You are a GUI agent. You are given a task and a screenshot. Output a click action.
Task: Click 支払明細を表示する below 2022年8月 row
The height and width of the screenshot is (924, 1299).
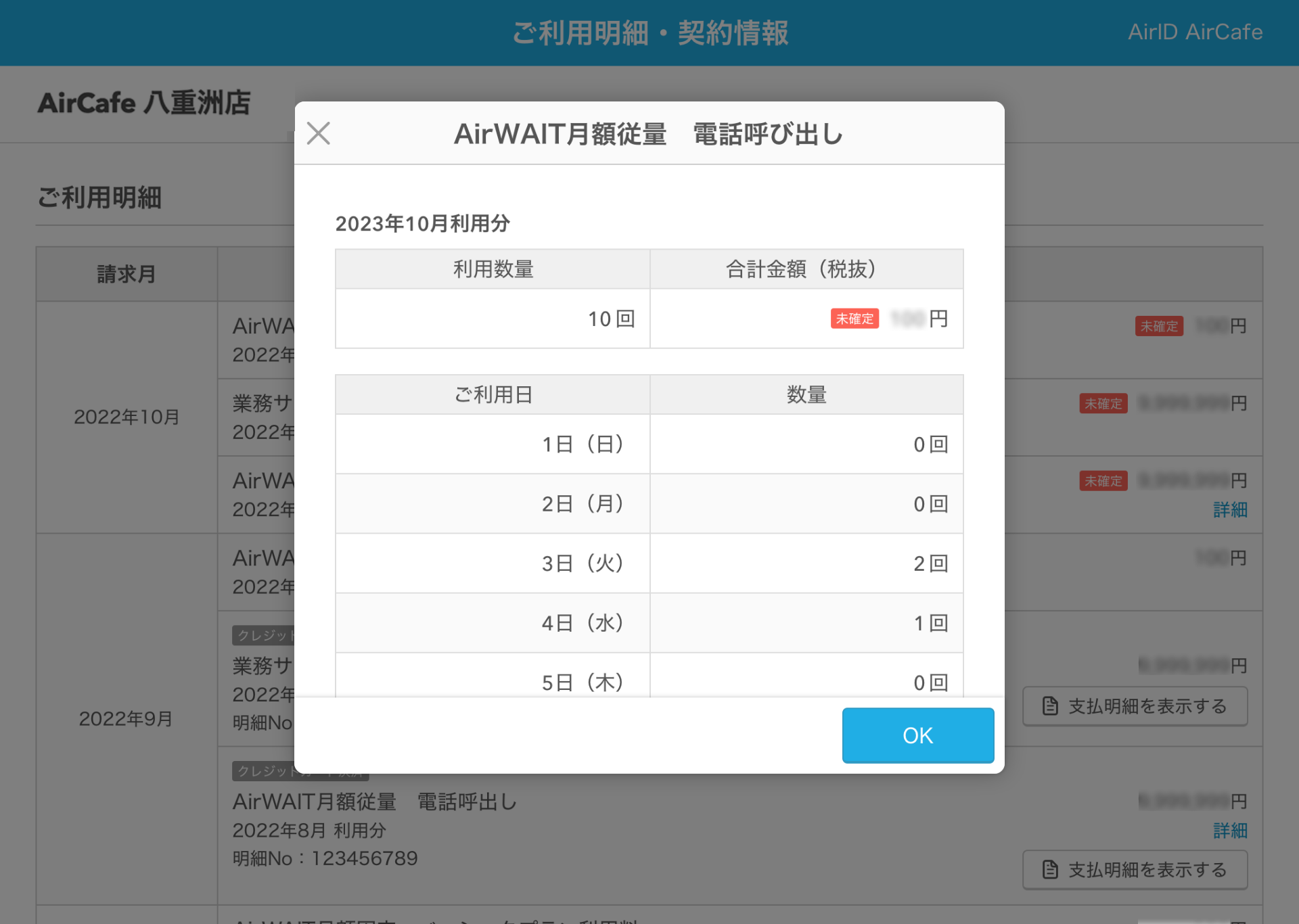[x=1135, y=869]
